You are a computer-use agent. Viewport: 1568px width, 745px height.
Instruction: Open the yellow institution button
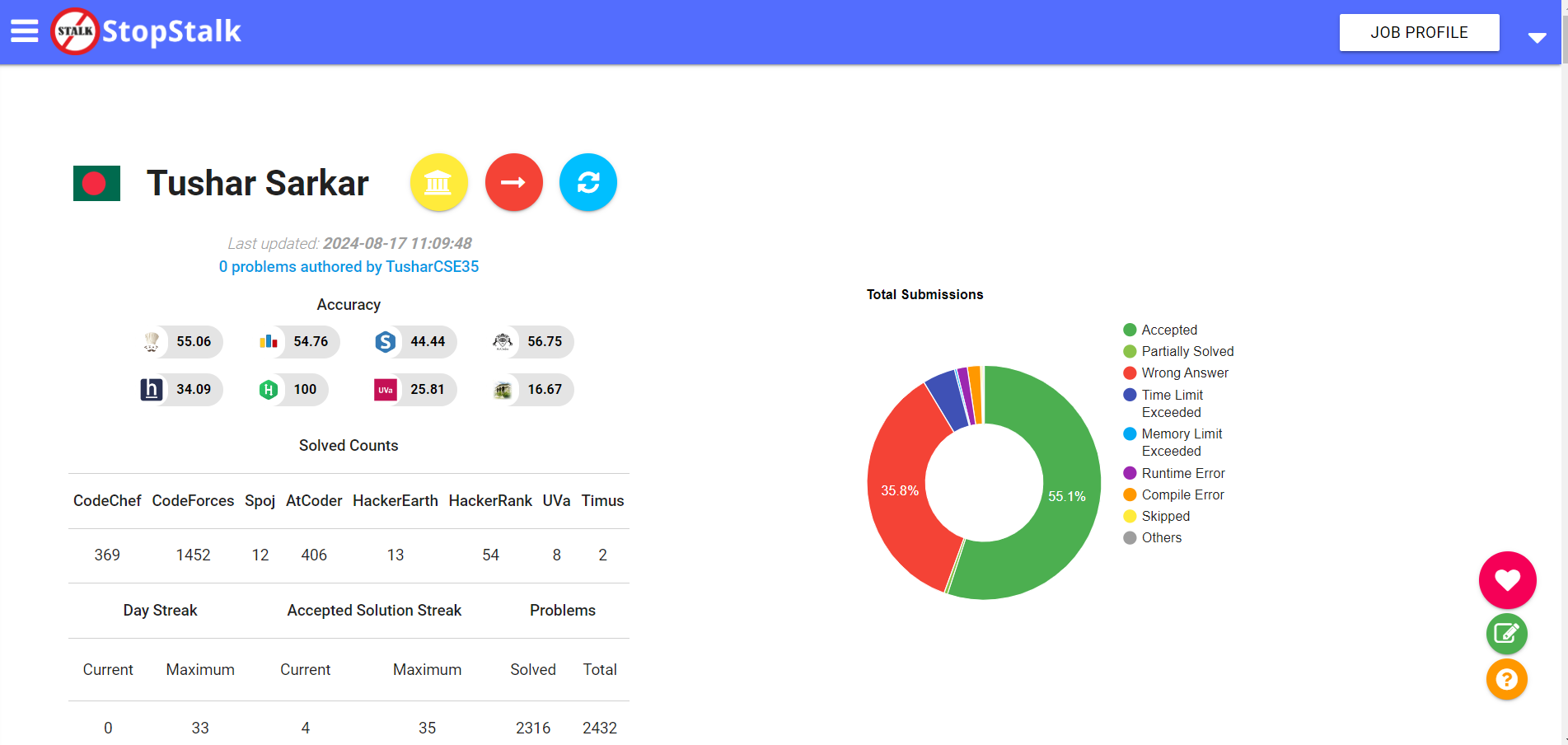[x=438, y=182]
